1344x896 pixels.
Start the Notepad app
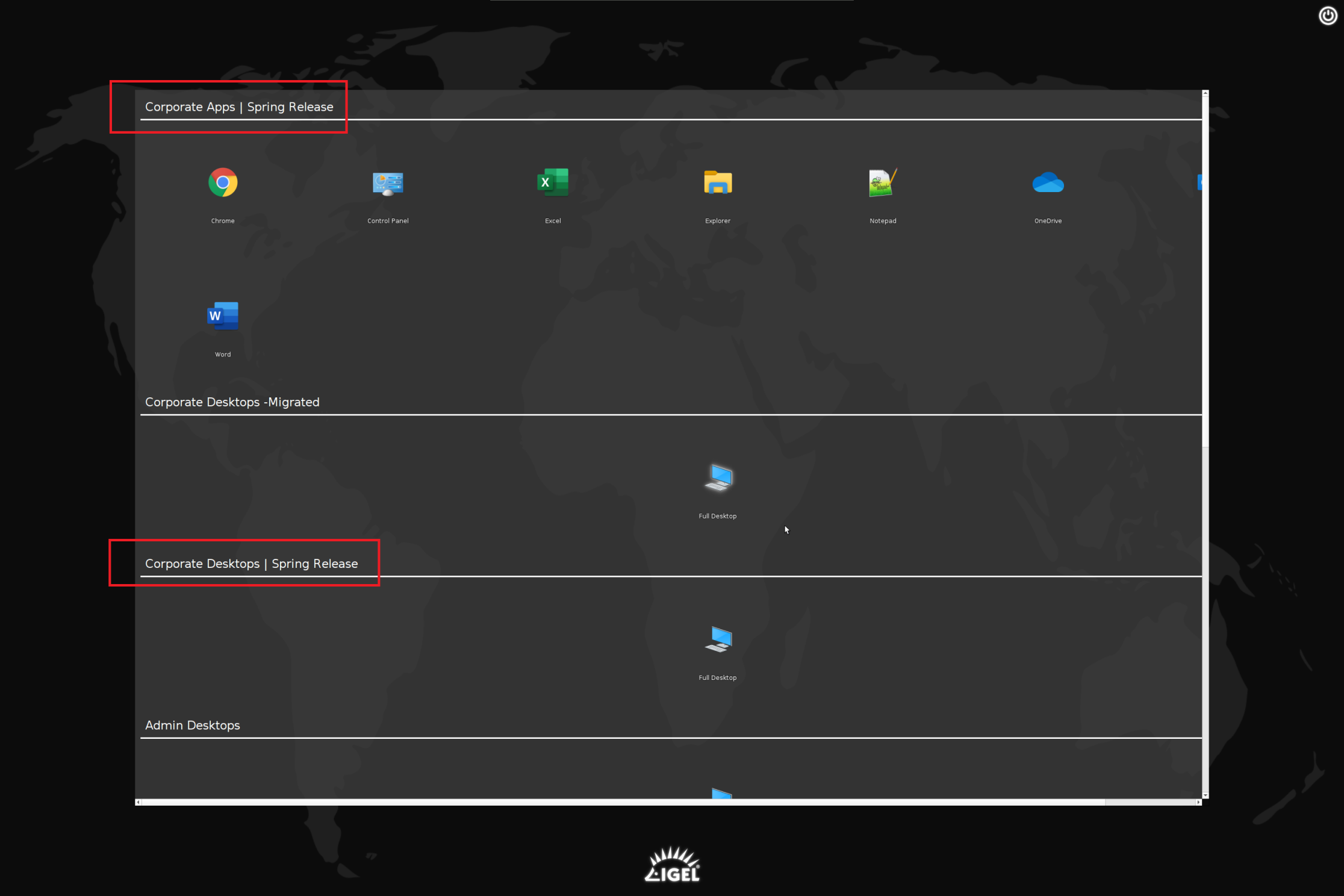tap(883, 182)
